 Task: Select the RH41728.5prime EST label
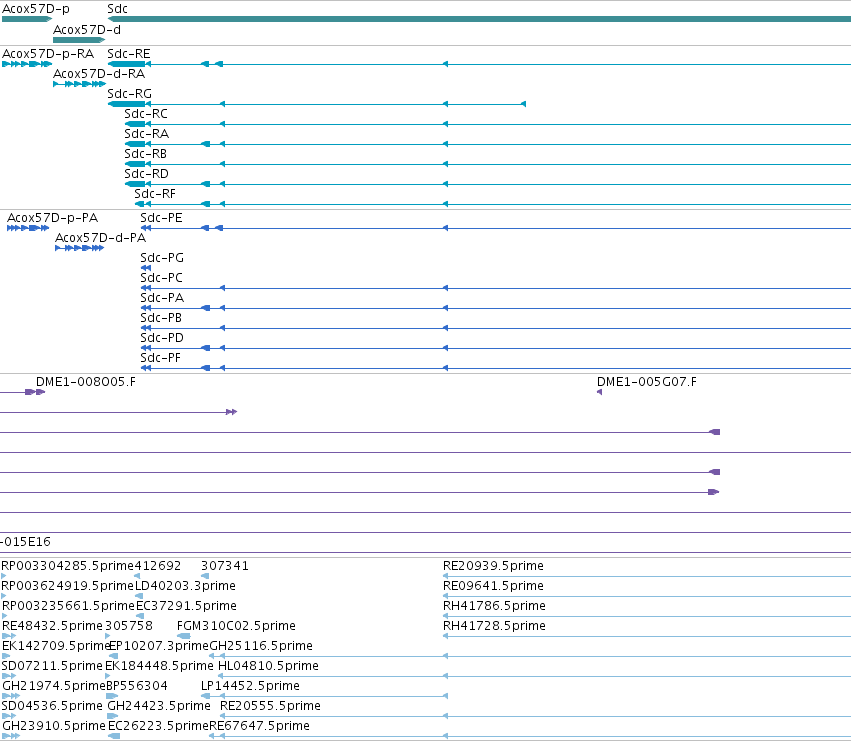click(x=494, y=626)
